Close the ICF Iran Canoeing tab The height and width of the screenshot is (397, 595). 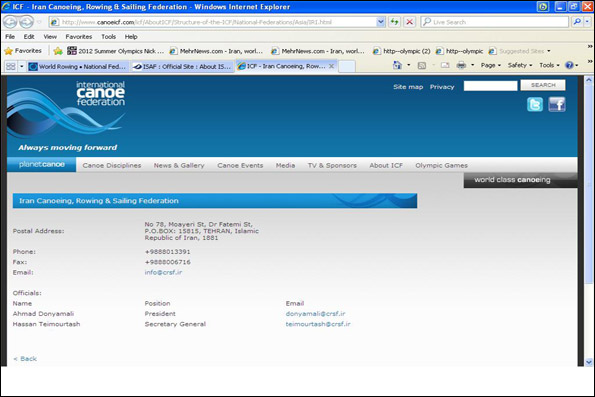(x=331, y=66)
